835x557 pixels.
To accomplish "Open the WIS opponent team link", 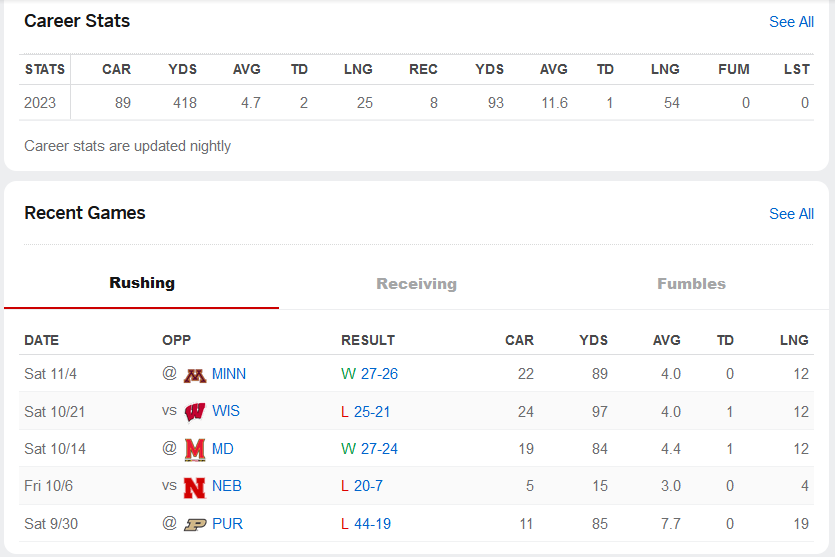I will [x=226, y=411].
